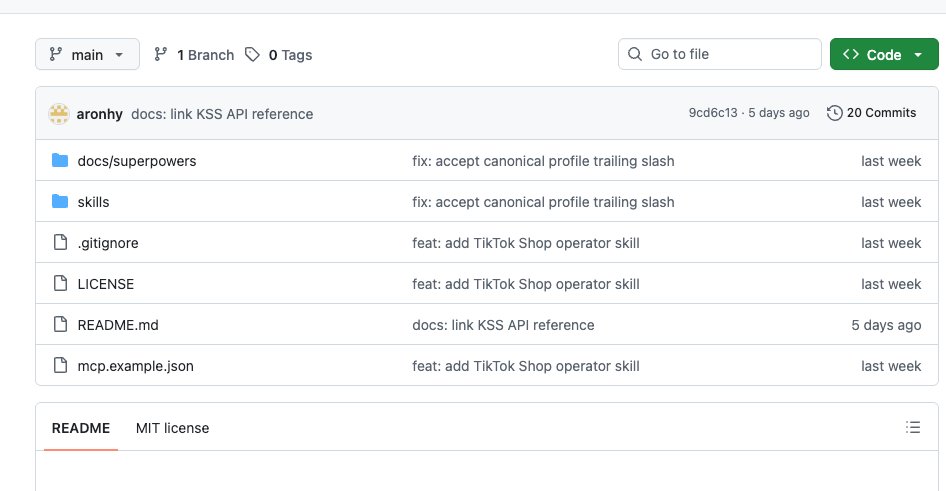Click the LICENSE file icon
The width and height of the screenshot is (946, 491).
[60, 284]
